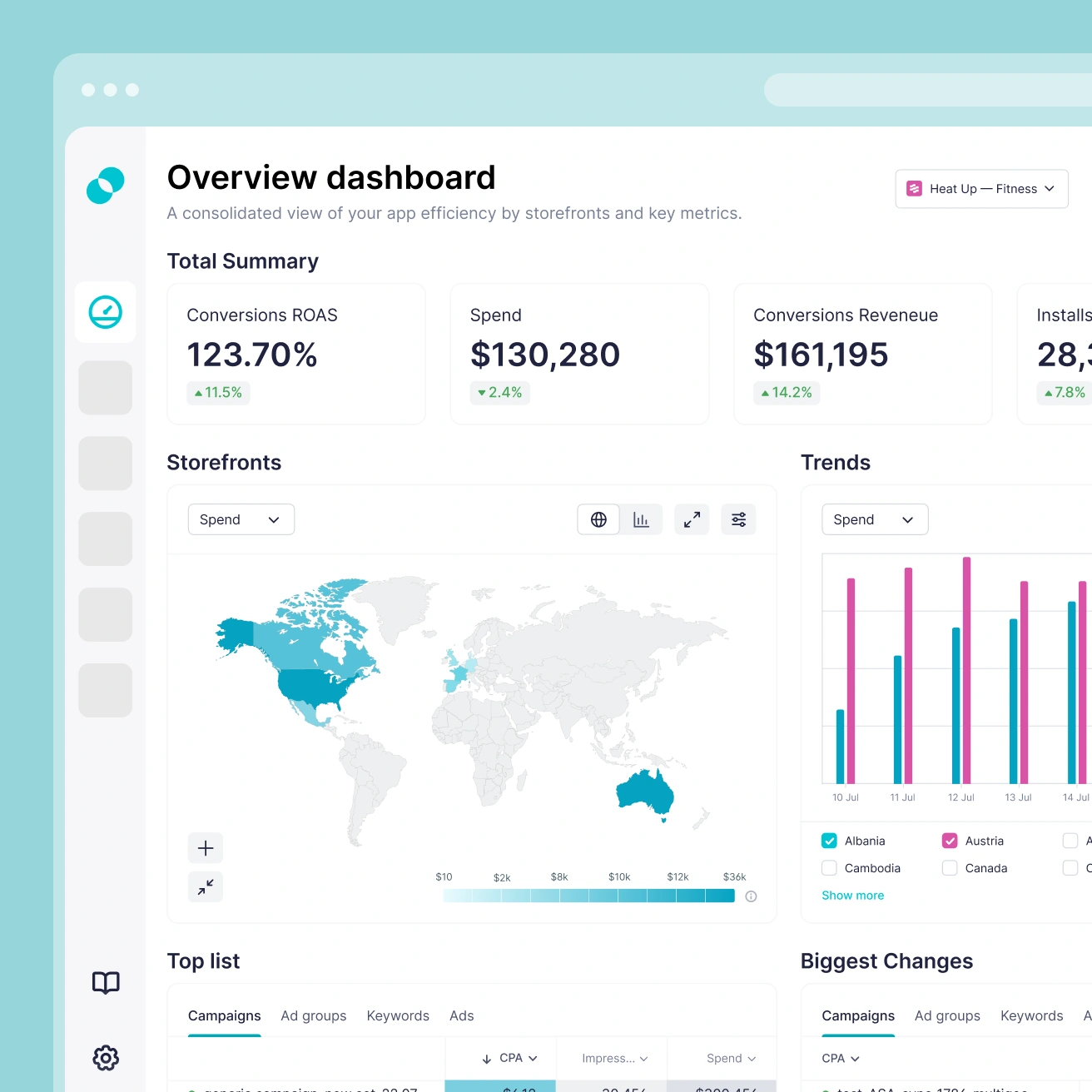This screenshot has height=1092, width=1092.
Task: Select Top list Ads tab
Action: click(462, 1015)
